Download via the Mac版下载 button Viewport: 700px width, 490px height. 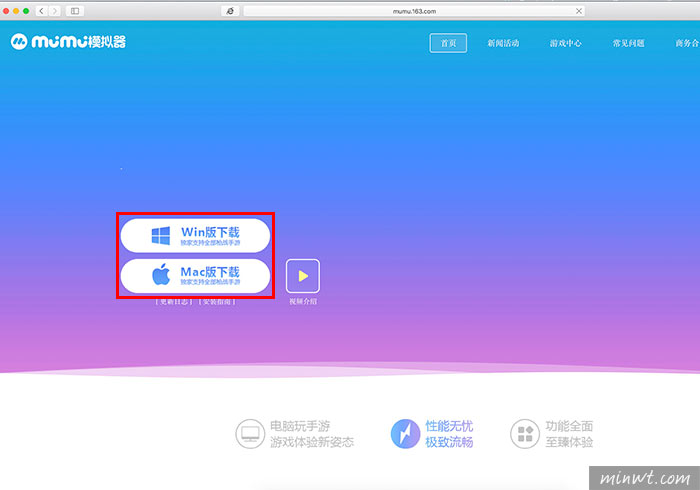[x=196, y=275]
